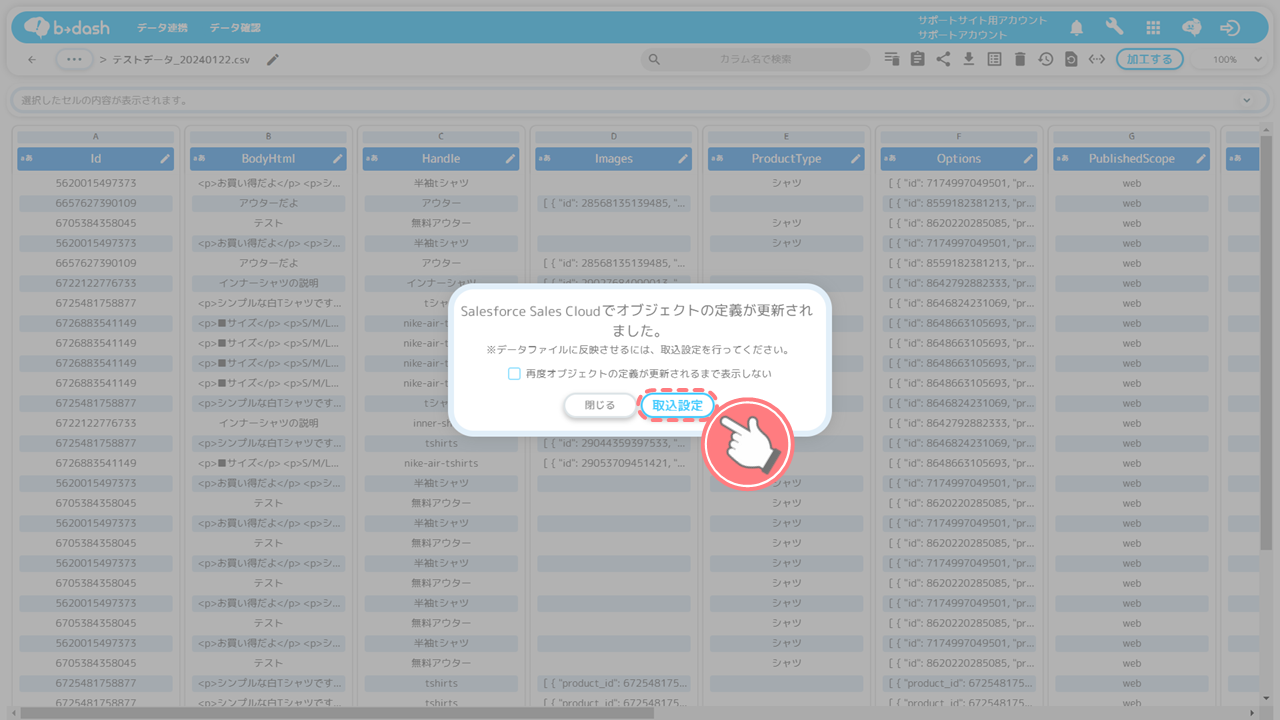Viewport: 1280px width, 720px height.
Task: Click the column name search field
Action: 755,59
